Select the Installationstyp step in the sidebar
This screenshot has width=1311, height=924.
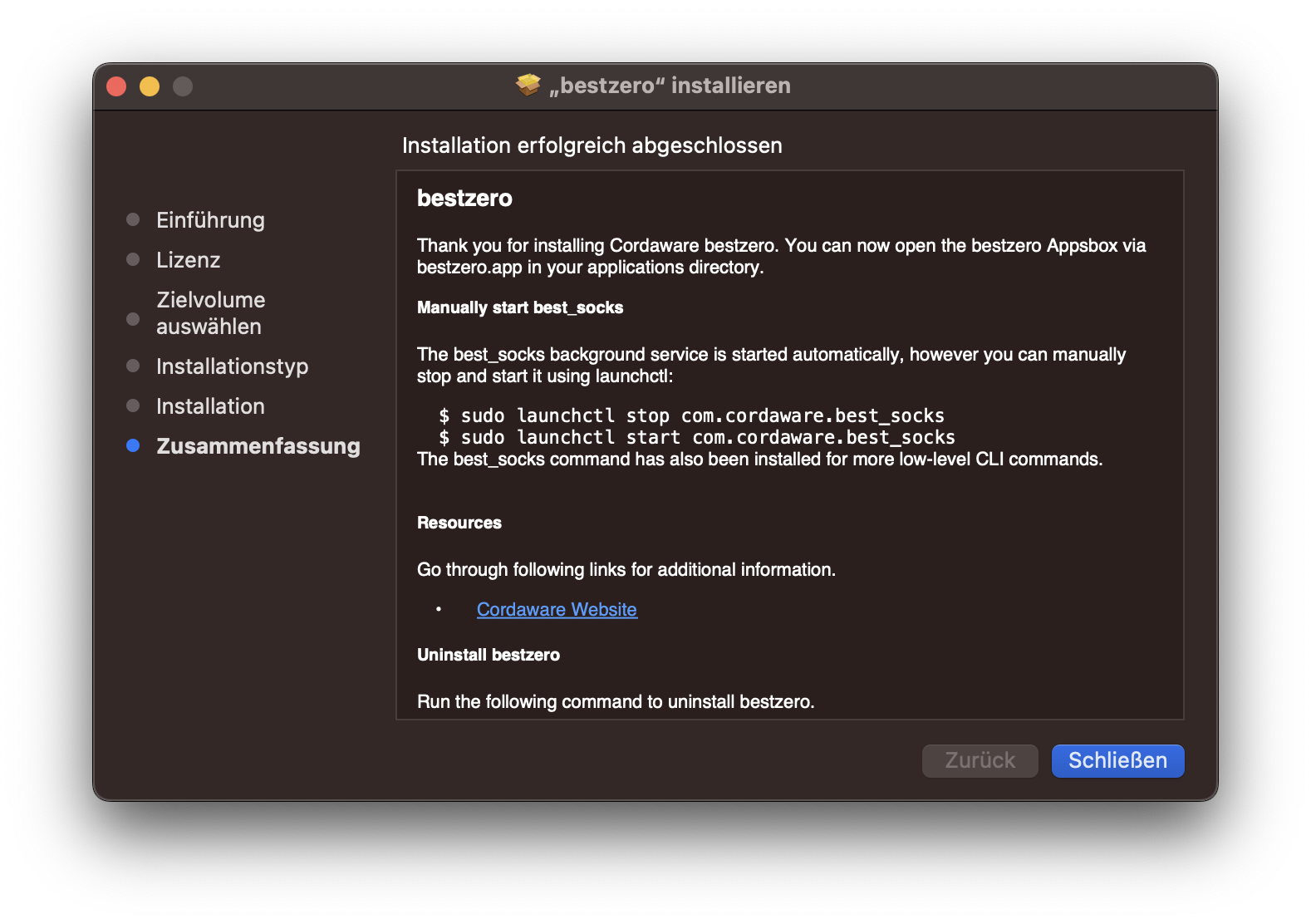[x=232, y=366]
